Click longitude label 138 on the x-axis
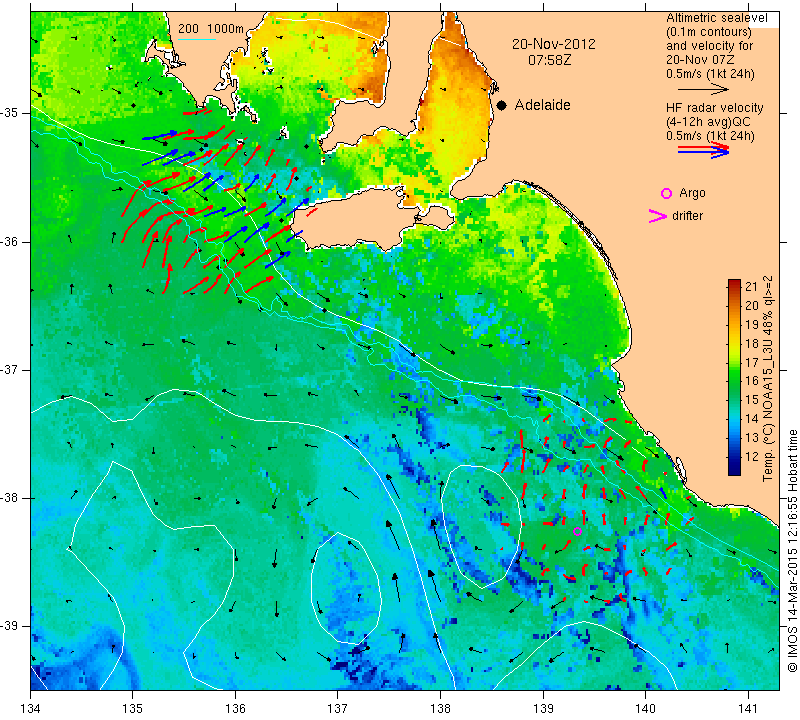 (x=440, y=709)
